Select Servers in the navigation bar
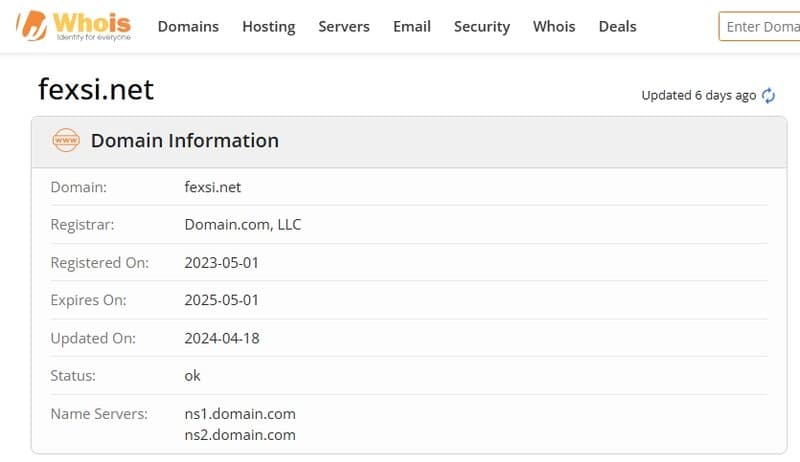This screenshot has width=800, height=462. [344, 27]
